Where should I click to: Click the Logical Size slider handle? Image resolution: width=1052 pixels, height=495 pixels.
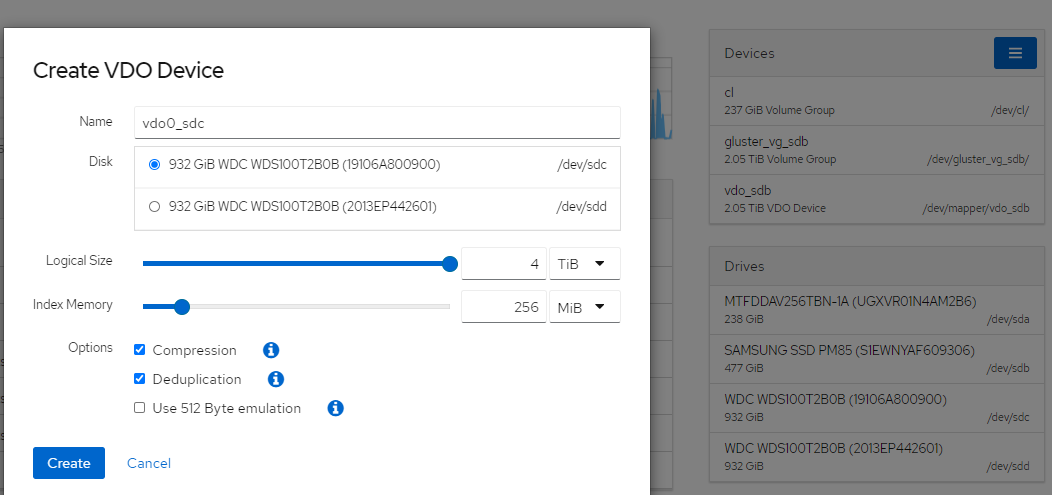tap(450, 264)
